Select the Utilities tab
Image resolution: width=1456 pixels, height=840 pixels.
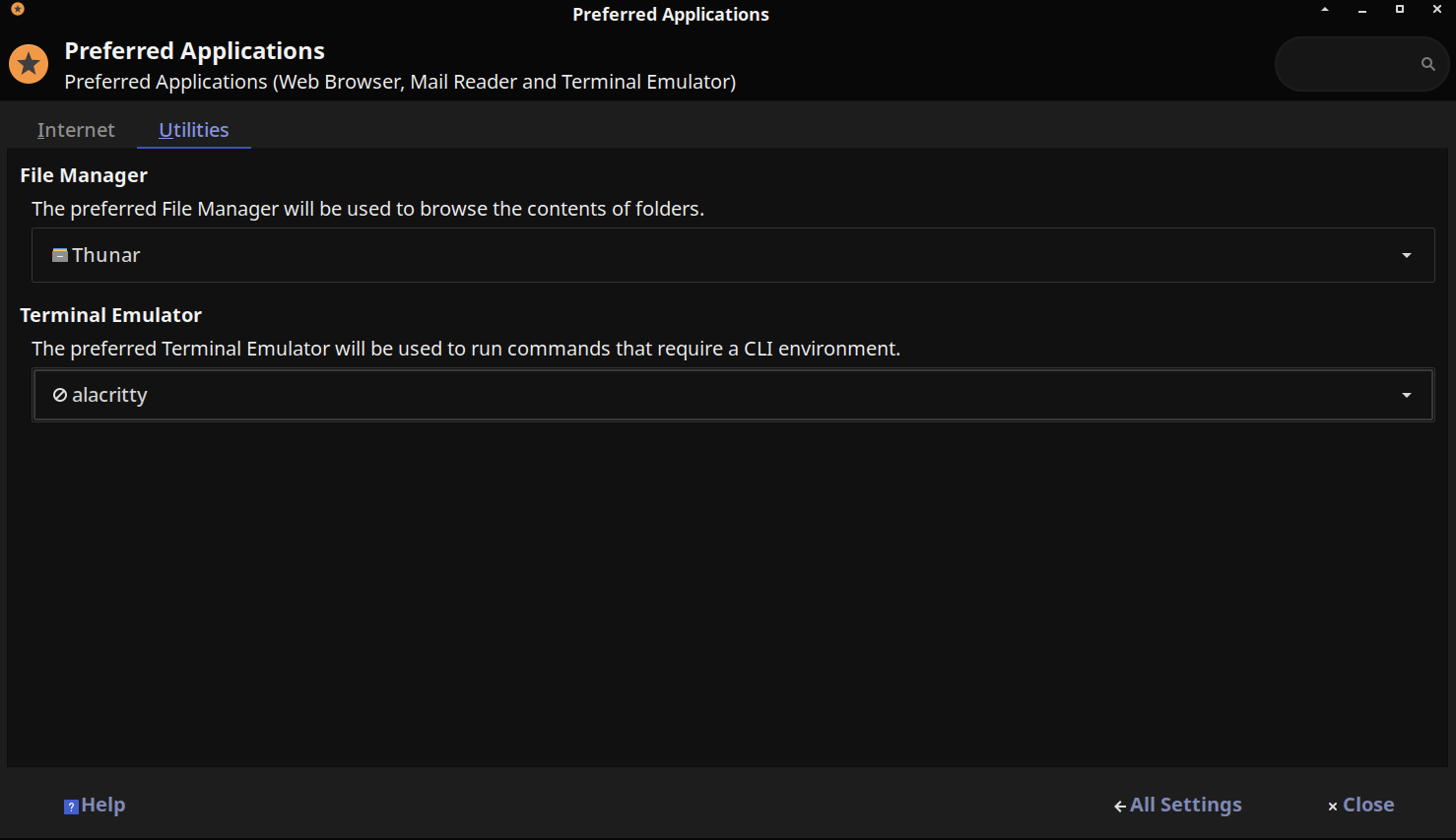(193, 129)
